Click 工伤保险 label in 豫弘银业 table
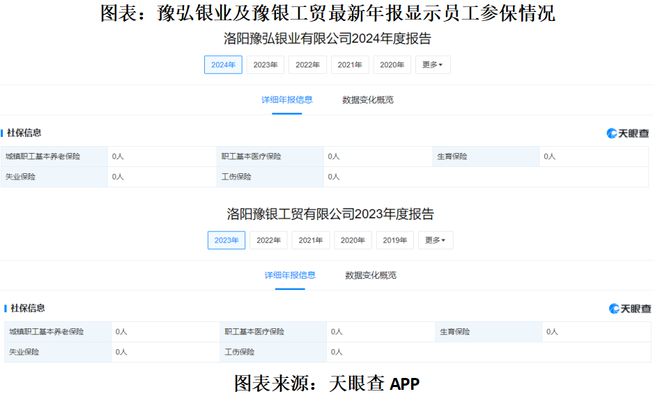Screen dimensions: 660x401 click(x=236, y=177)
